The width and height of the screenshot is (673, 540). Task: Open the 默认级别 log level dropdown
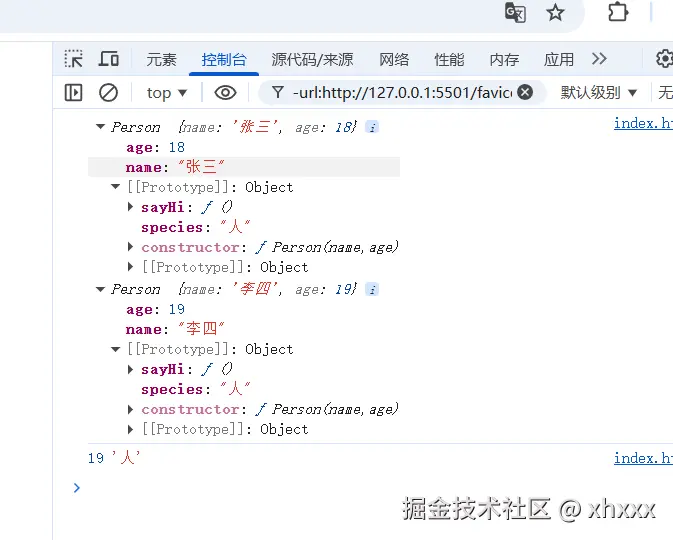click(599, 92)
